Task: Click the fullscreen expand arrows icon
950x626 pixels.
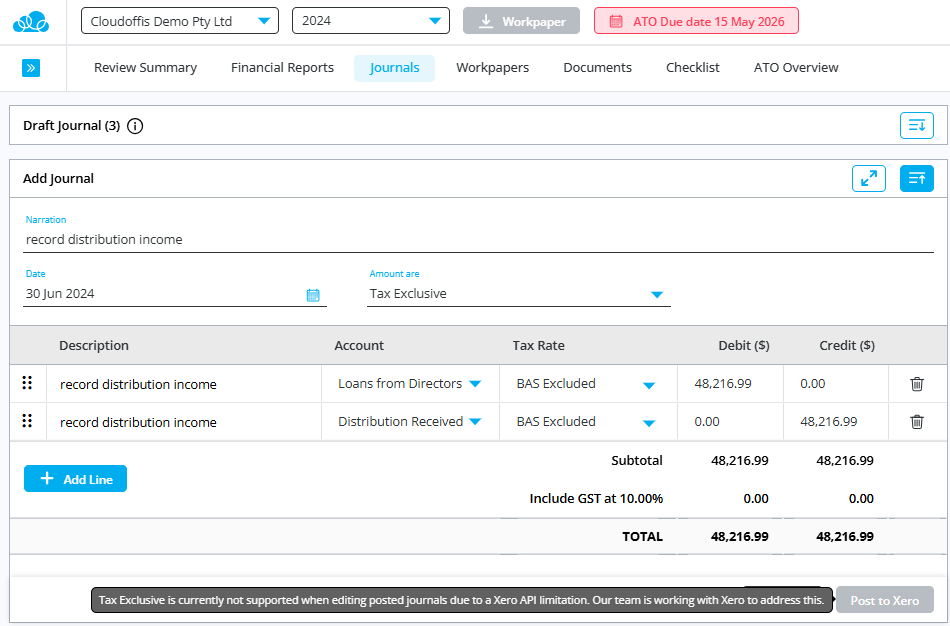Action: point(868,179)
